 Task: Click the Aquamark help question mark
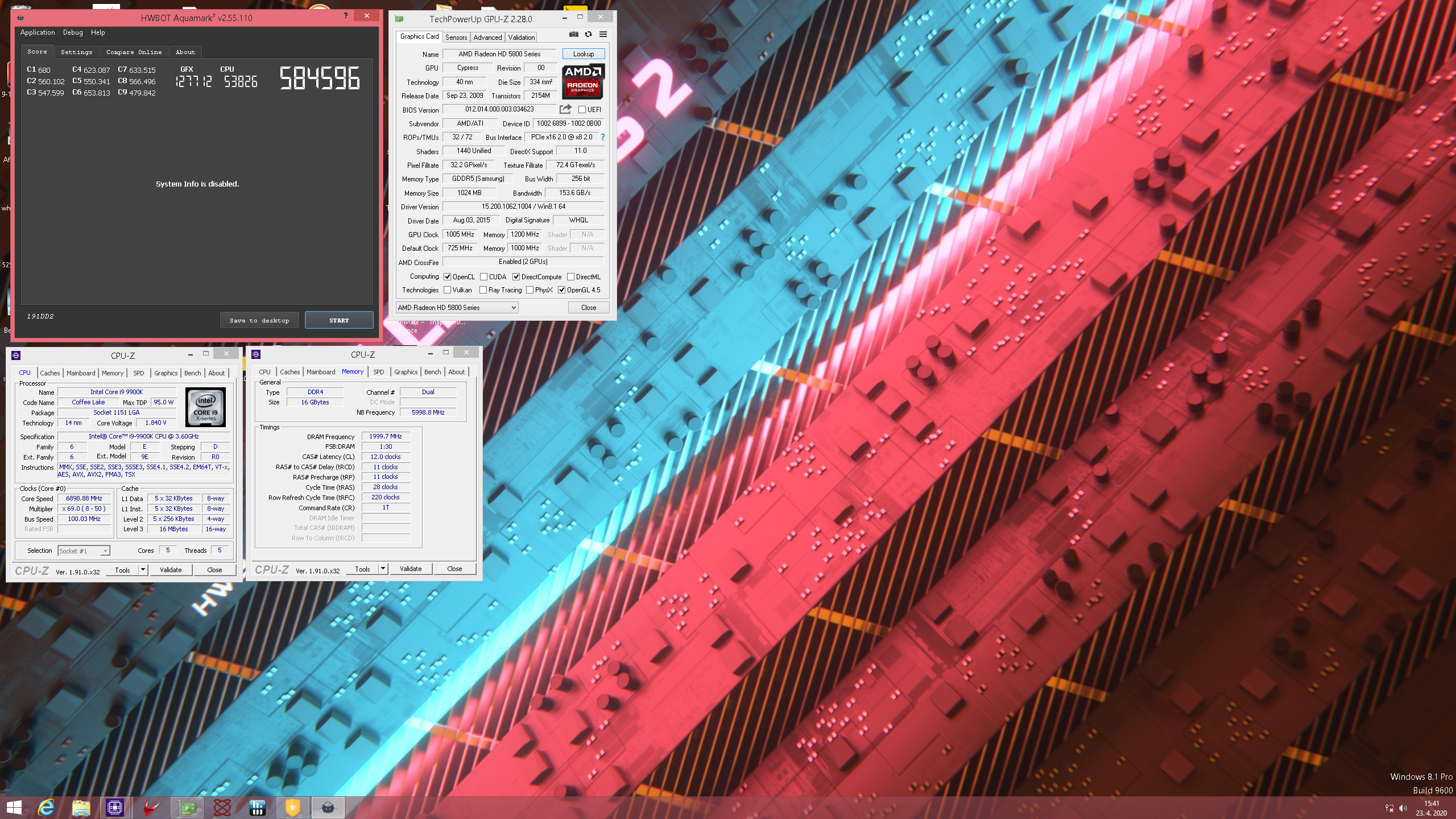coord(346,16)
